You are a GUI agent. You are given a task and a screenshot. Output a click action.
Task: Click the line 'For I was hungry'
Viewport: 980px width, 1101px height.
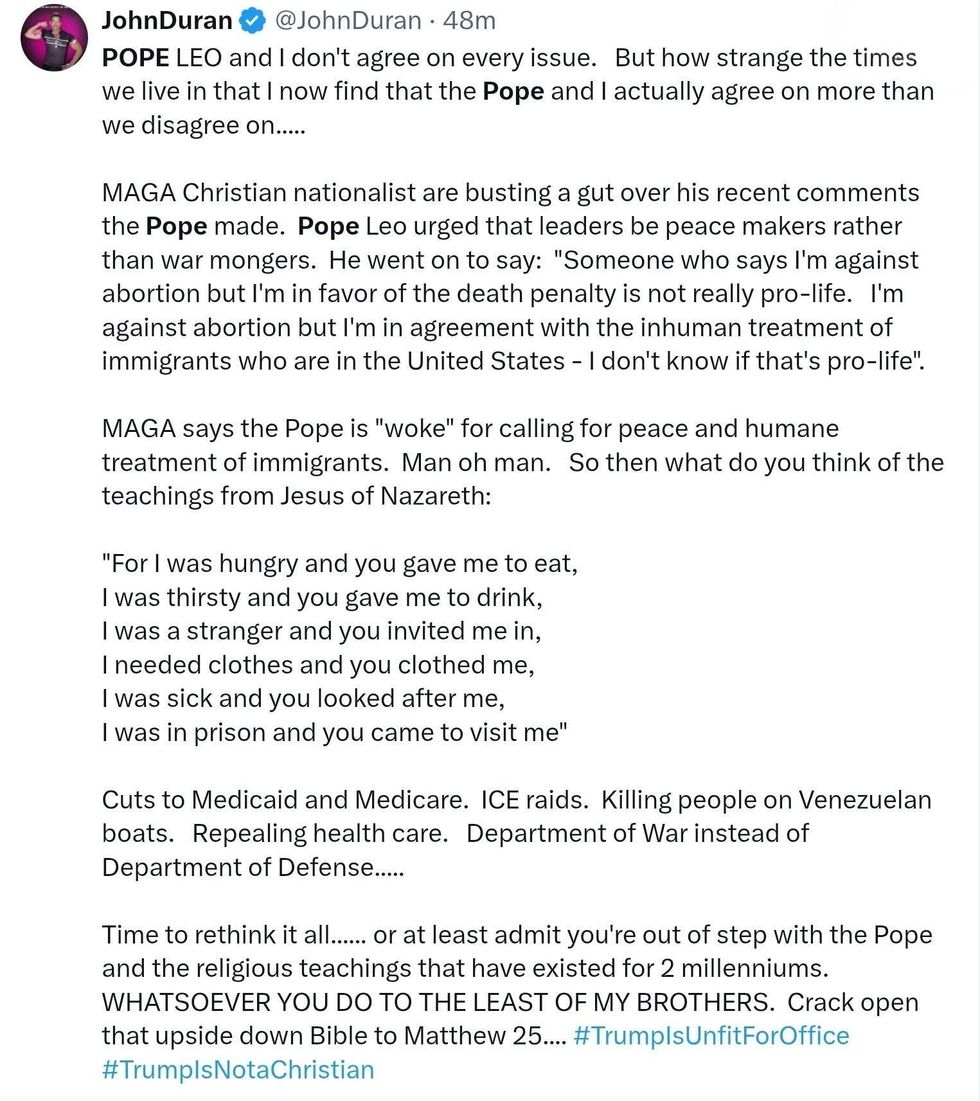[340, 563]
